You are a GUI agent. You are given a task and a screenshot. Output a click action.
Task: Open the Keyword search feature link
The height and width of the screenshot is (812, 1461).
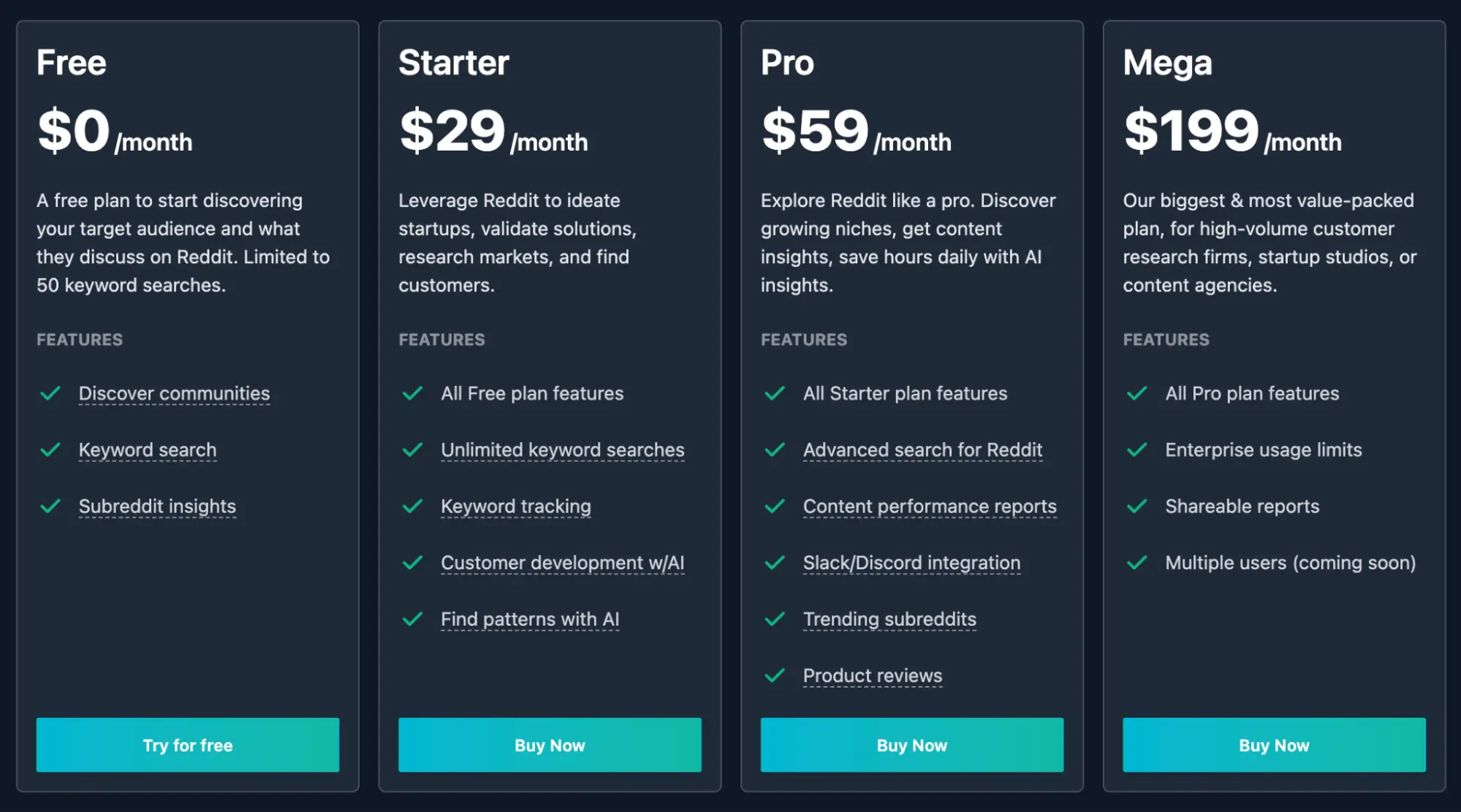click(x=148, y=449)
